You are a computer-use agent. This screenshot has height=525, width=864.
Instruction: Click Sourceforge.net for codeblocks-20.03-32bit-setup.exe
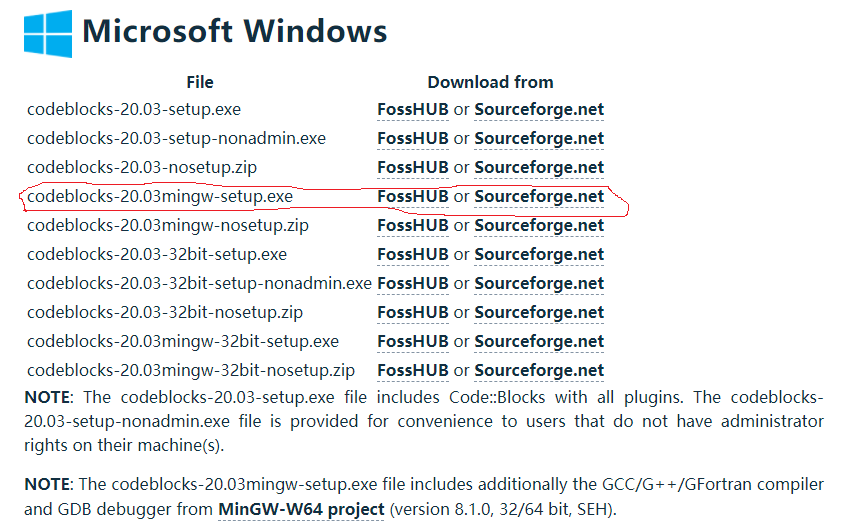point(539,254)
